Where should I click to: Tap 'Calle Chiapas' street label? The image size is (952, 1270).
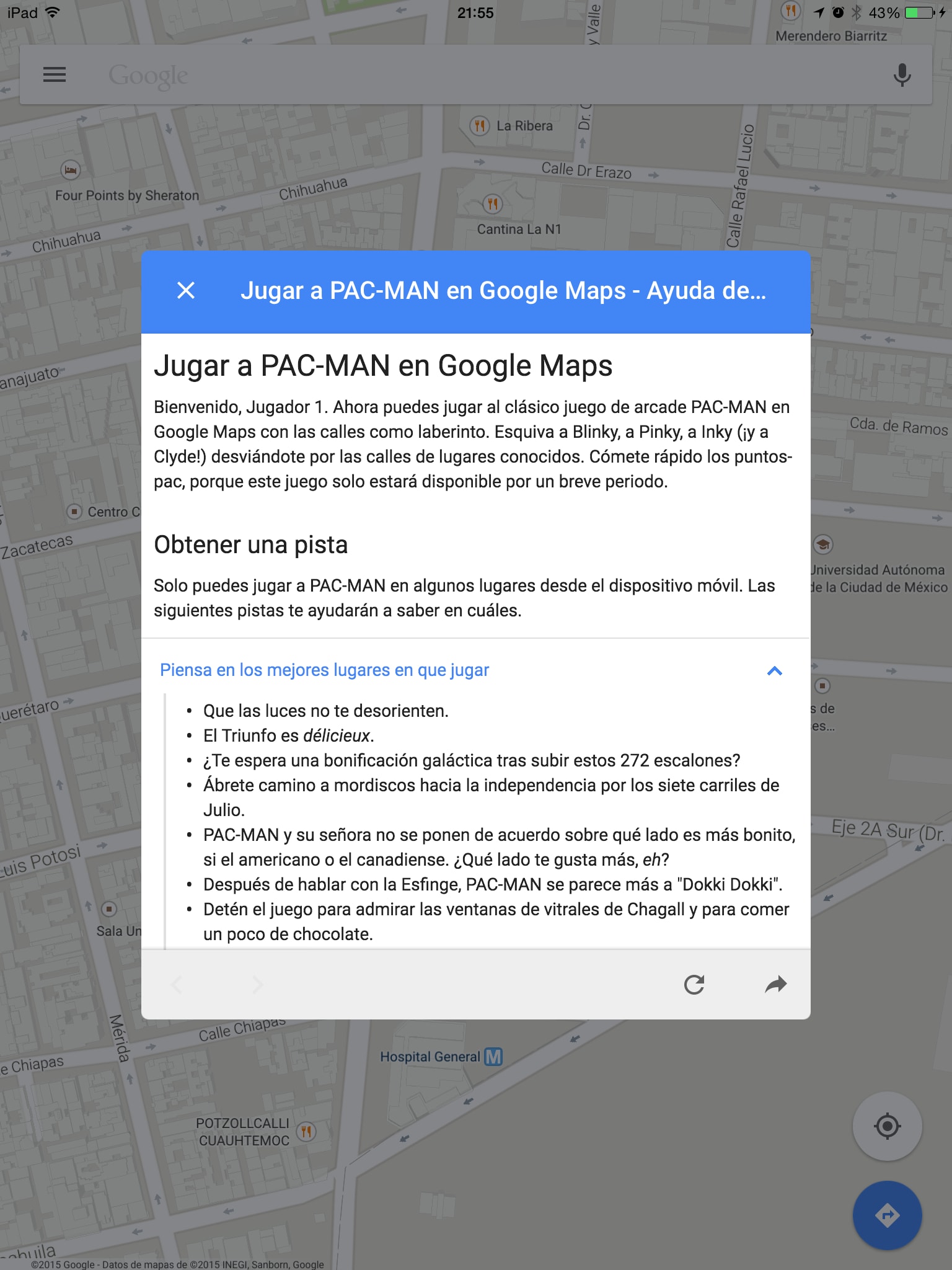click(242, 1029)
